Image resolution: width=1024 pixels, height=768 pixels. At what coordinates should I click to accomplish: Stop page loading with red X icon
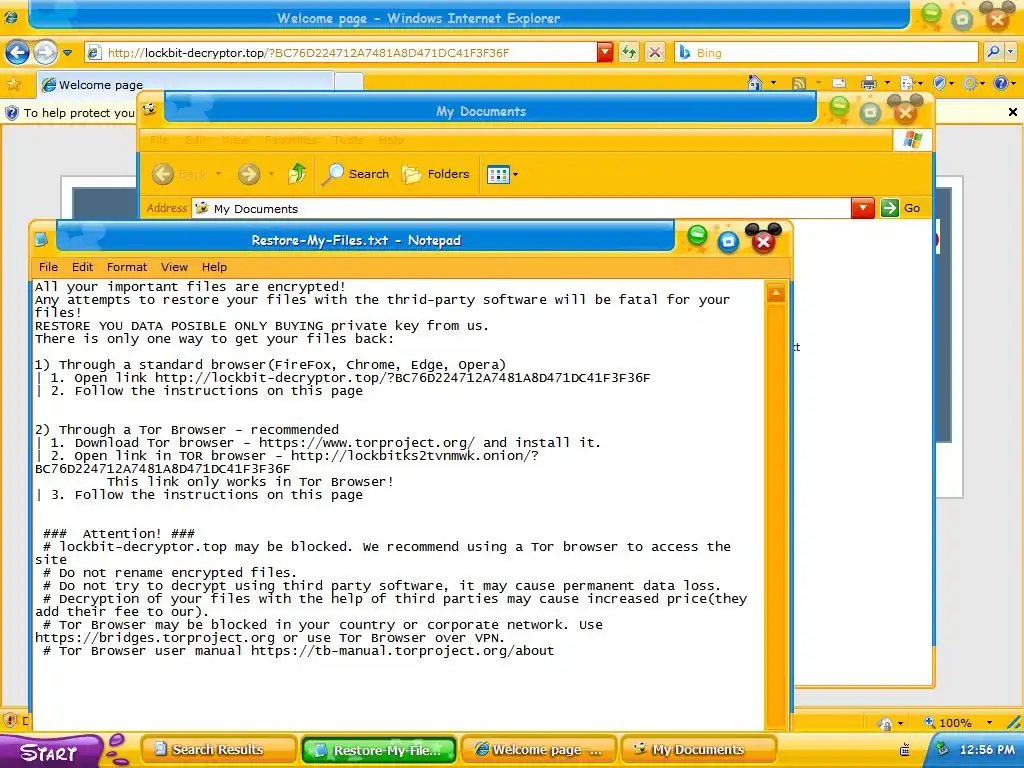pos(655,52)
